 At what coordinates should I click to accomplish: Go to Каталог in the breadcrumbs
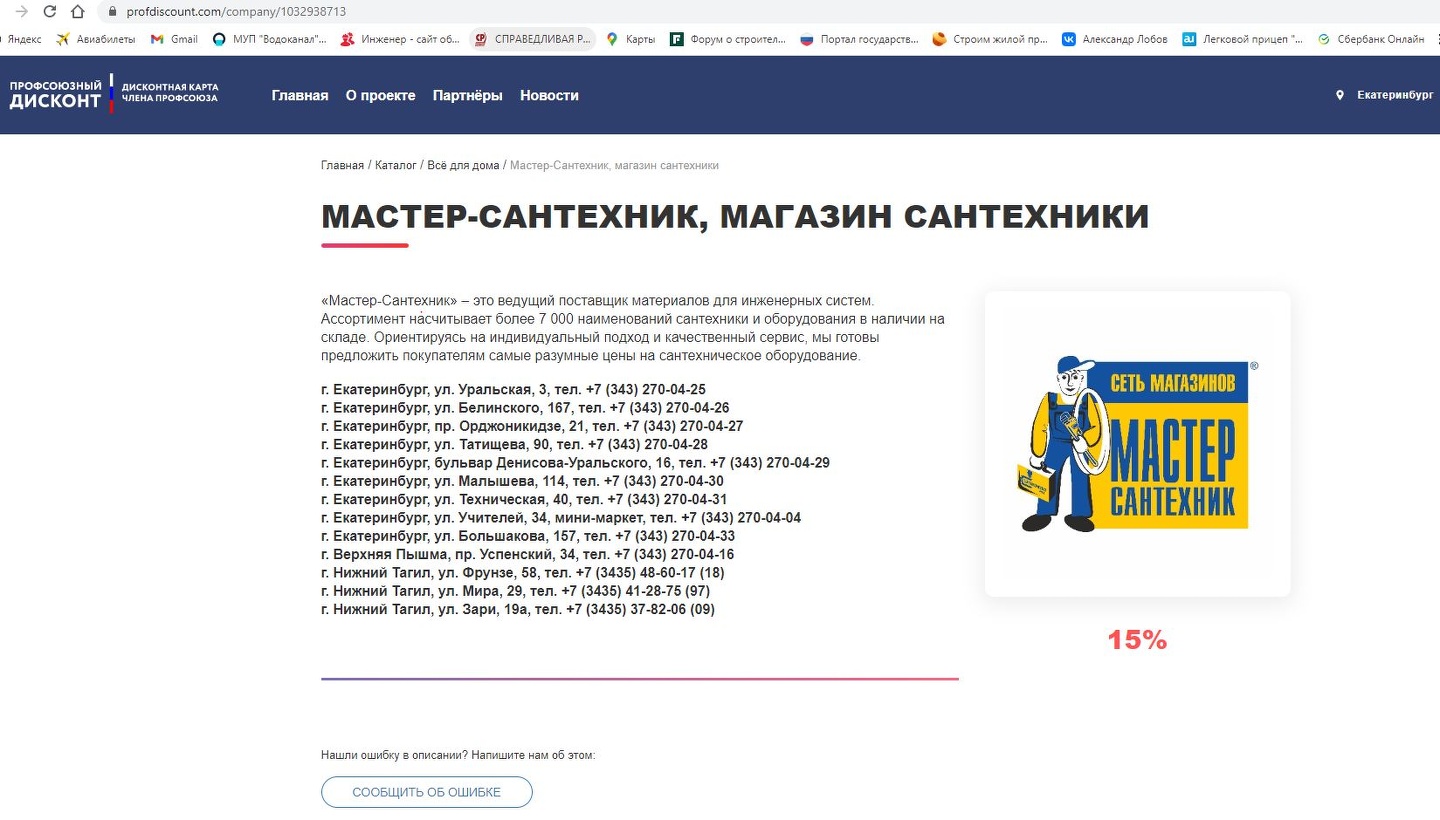point(396,165)
